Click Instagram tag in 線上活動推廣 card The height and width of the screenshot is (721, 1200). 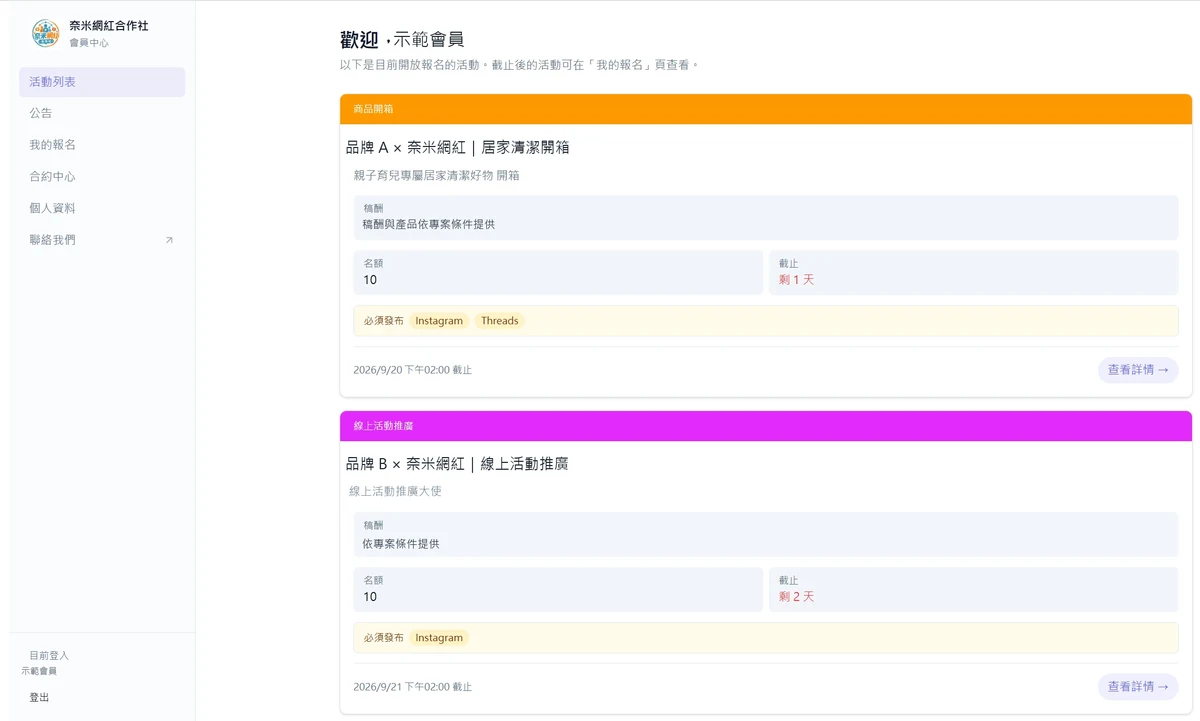(439, 638)
